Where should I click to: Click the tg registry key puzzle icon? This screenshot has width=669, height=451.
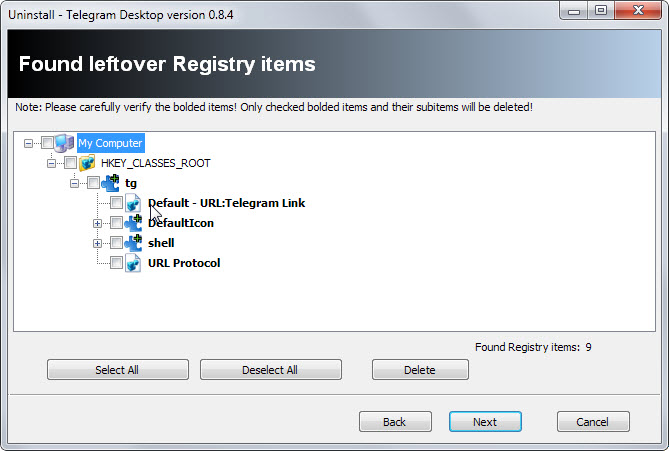[111, 183]
